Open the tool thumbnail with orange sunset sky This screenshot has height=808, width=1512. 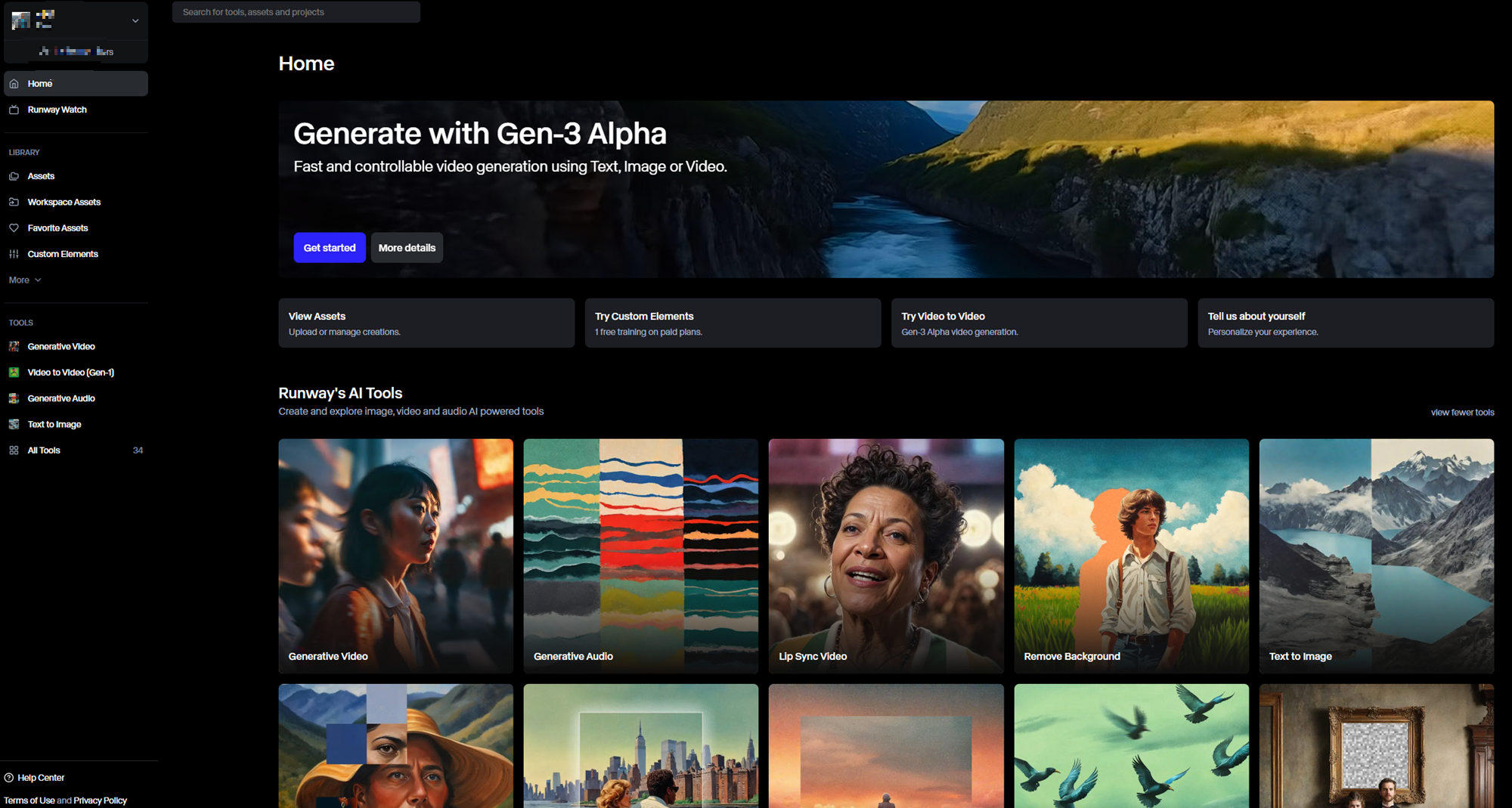(886, 746)
